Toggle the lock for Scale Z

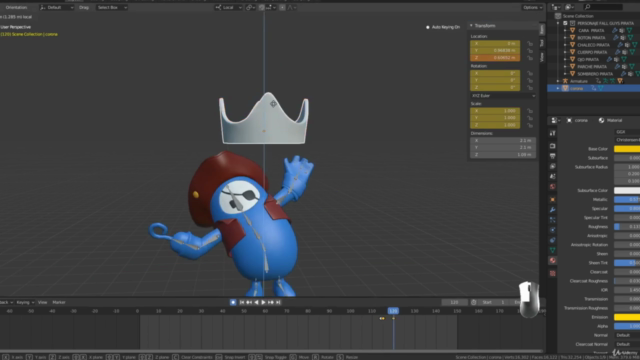[530, 125]
